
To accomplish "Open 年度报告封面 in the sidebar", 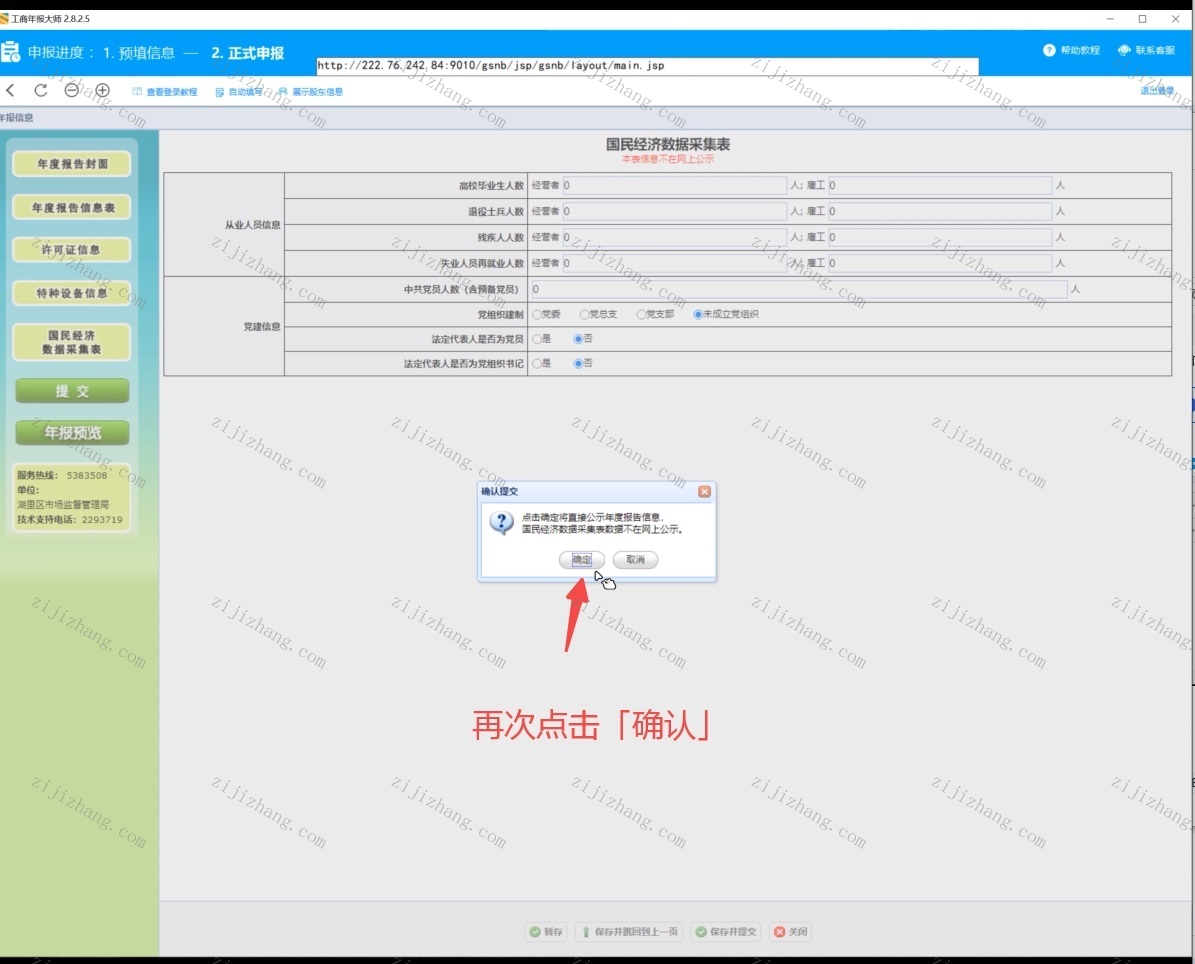I will [72, 164].
